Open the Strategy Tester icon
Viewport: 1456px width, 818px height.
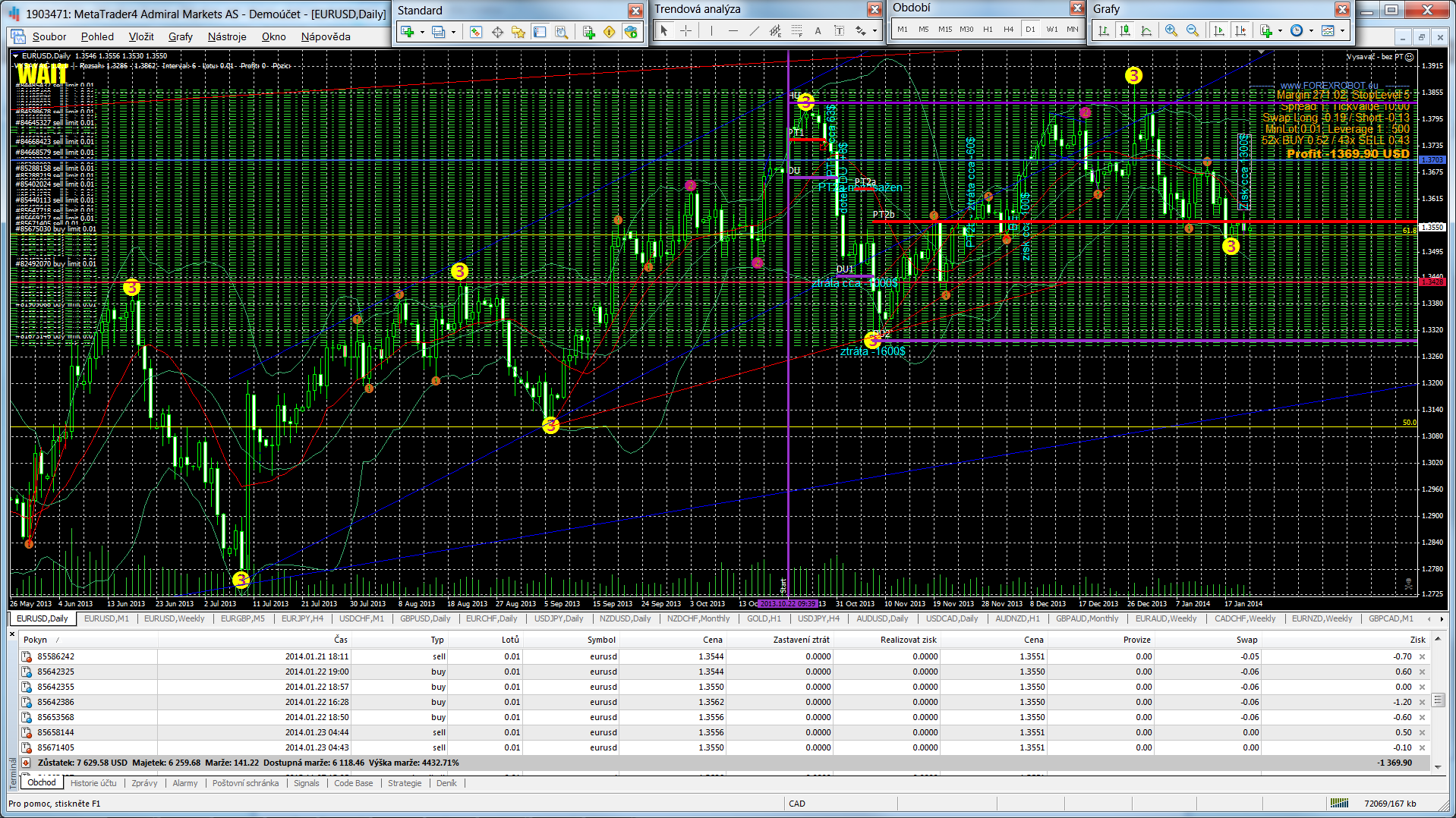pos(561,31)
